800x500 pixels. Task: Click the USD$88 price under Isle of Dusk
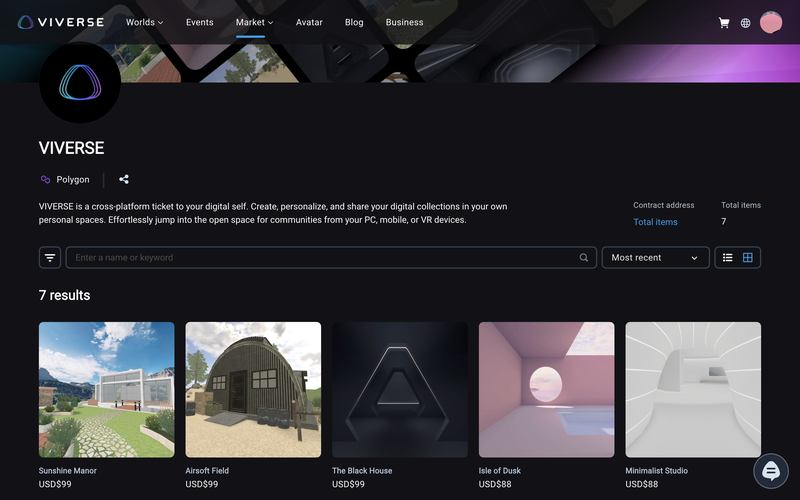pyautogui.click(x=494, y=484)
